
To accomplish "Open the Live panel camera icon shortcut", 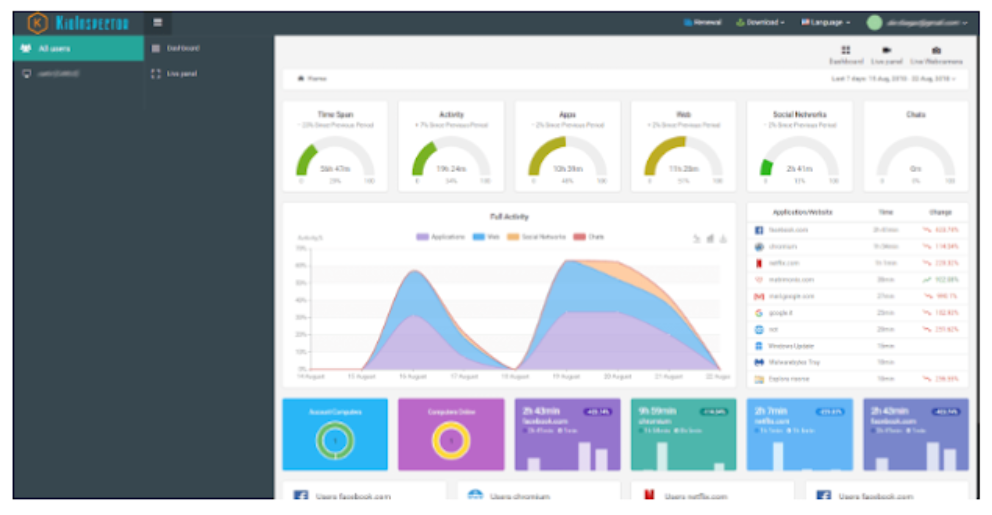I will pyautogui.click(x=886, y=55).
